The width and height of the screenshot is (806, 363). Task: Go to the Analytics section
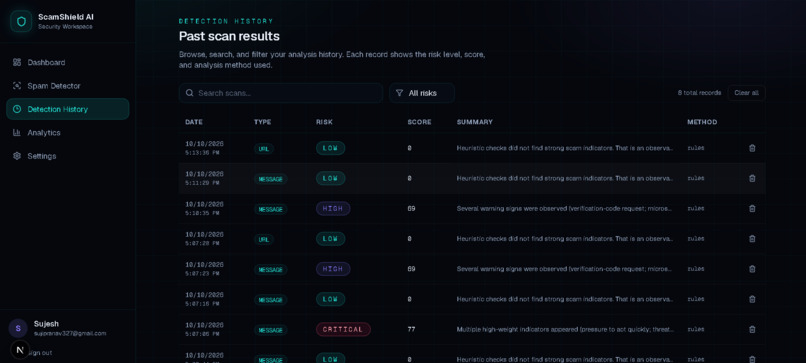point(67,133)
